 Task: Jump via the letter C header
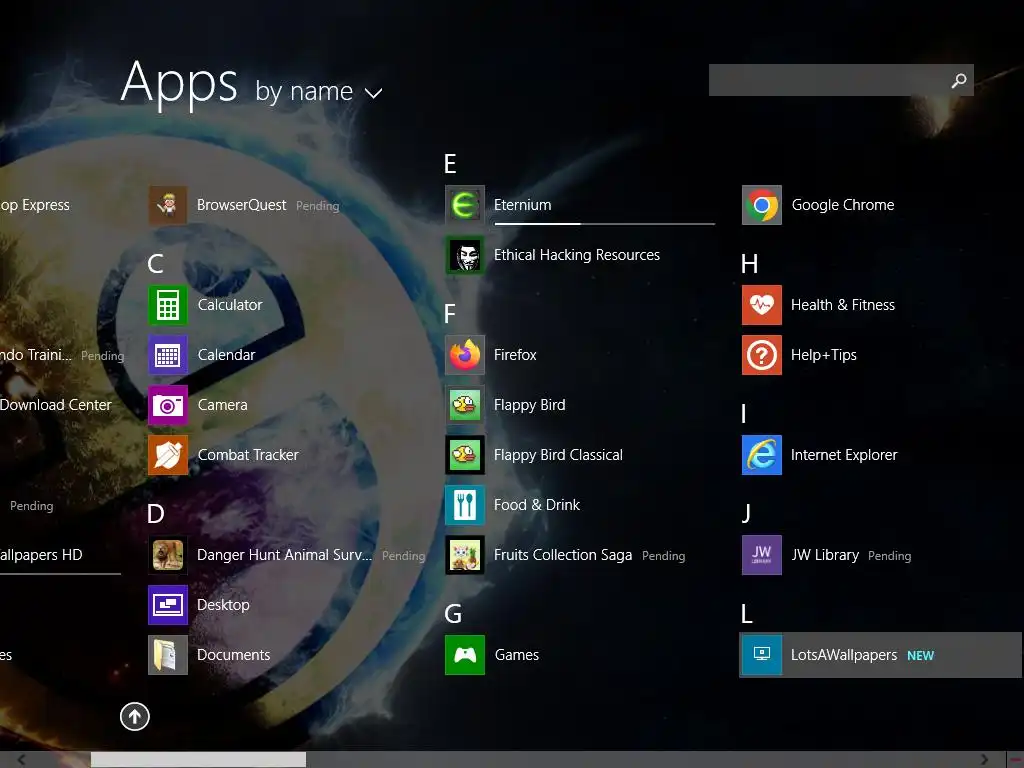[x=155, y=264]
